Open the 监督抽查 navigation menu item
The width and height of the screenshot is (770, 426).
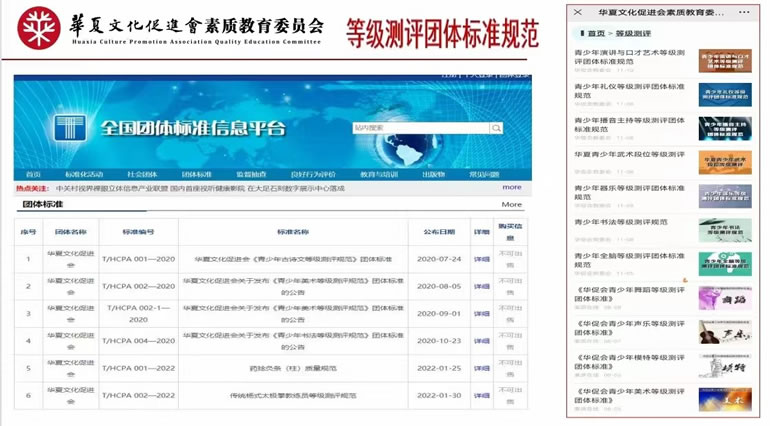coord(251,174)
